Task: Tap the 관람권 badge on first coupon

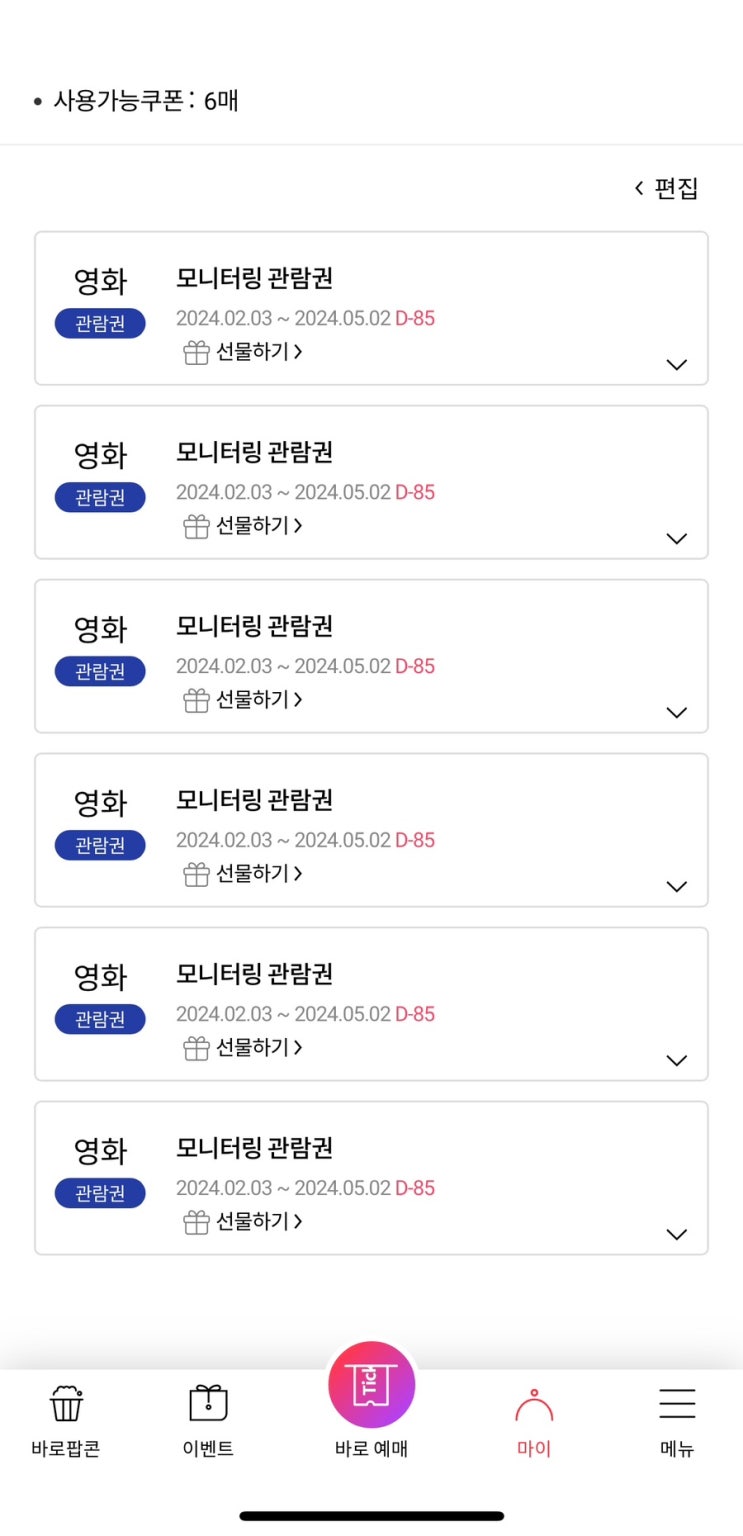Action: 100,324
